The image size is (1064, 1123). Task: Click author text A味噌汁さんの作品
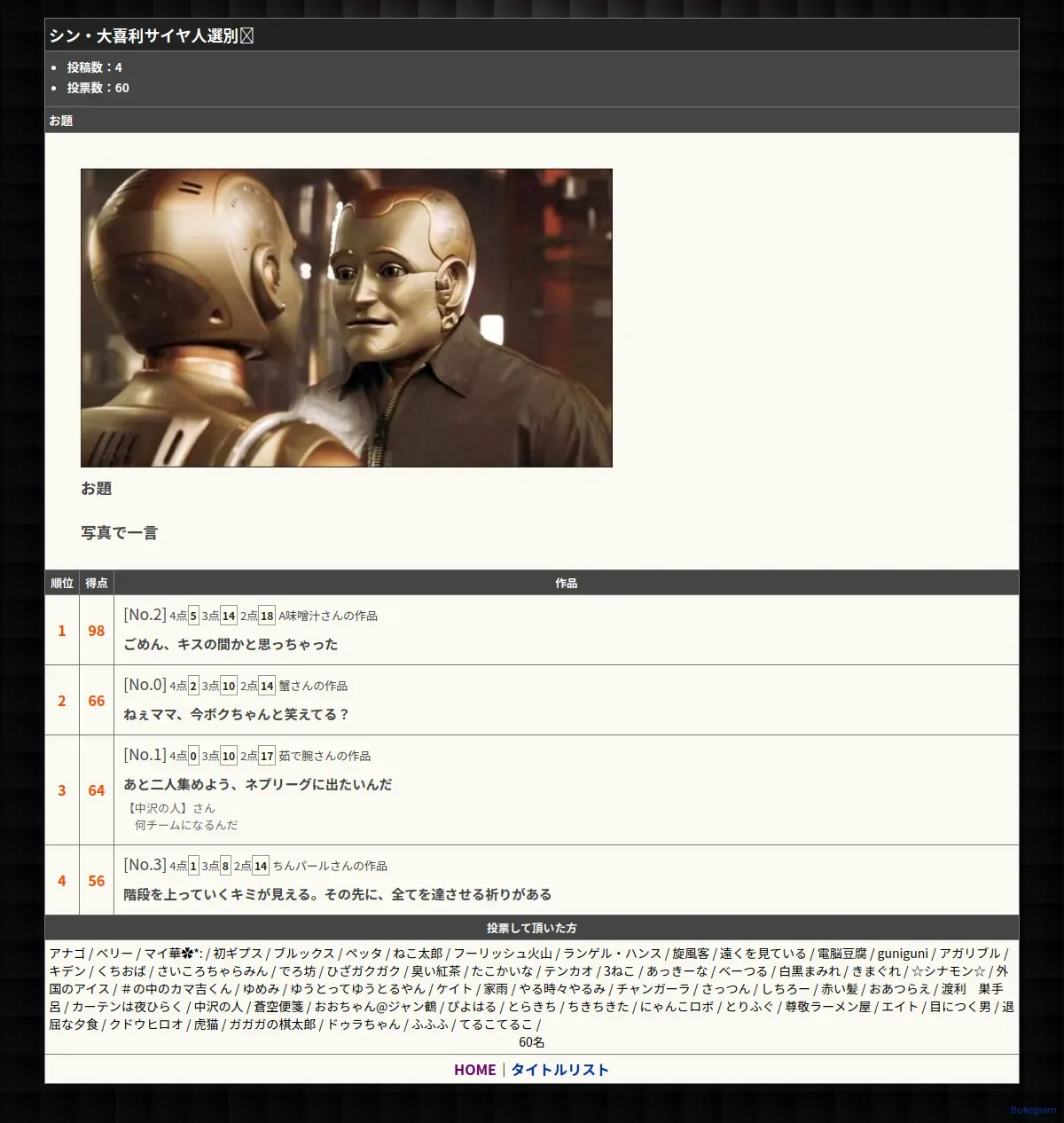coord(328,616)
